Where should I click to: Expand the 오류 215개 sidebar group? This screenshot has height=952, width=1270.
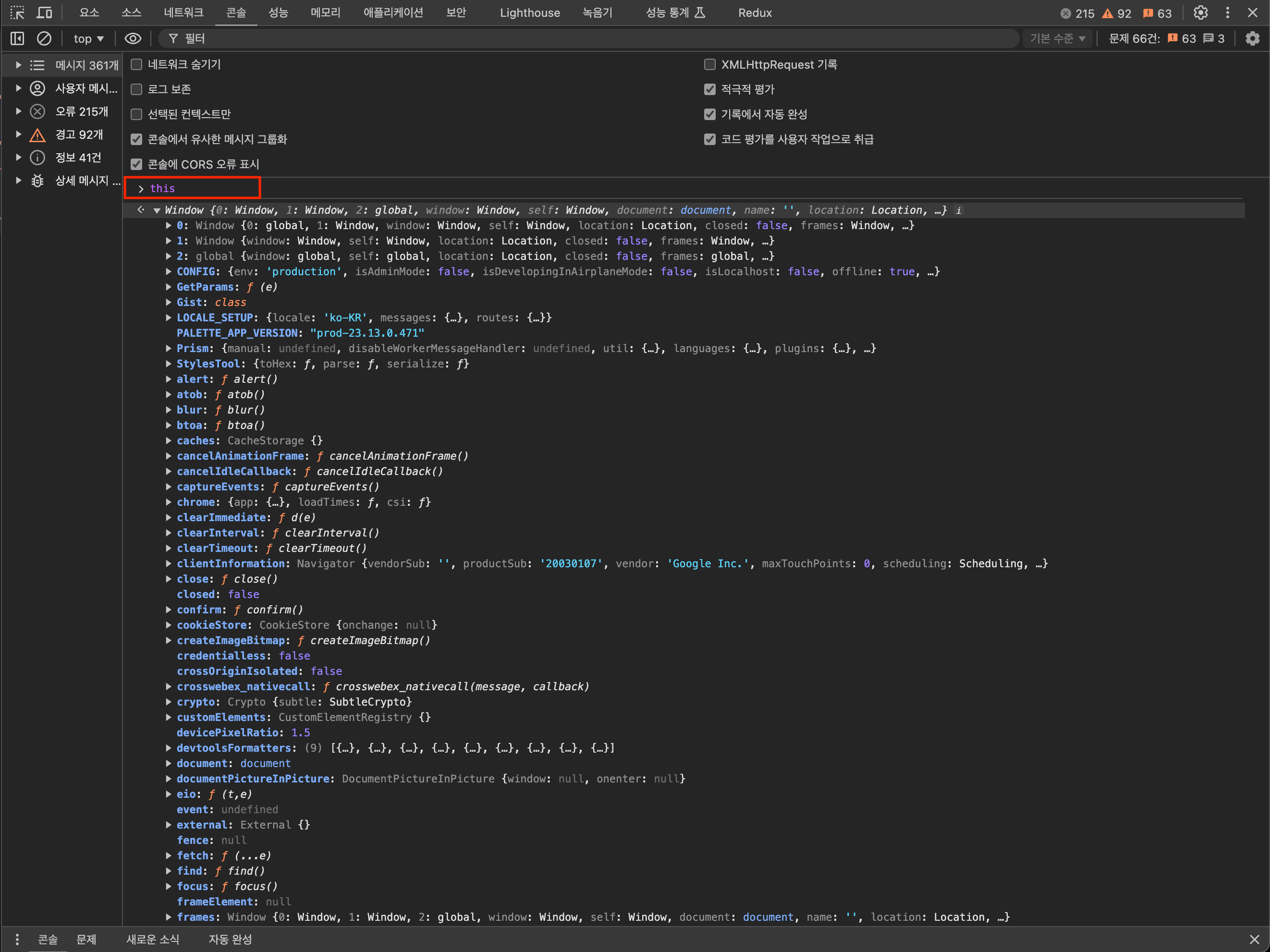[18, 111]
